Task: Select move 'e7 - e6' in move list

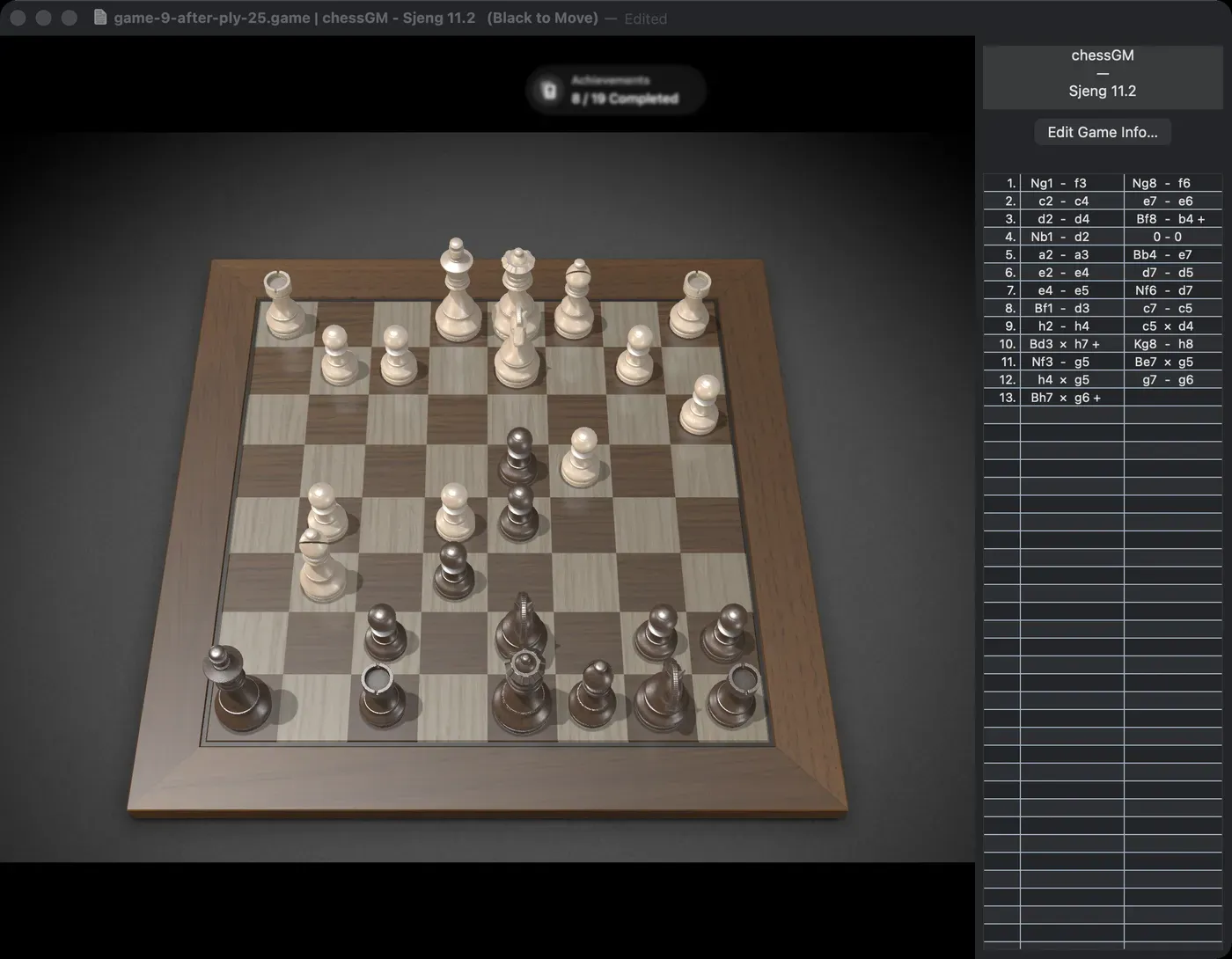Action: pos(1167,201)
